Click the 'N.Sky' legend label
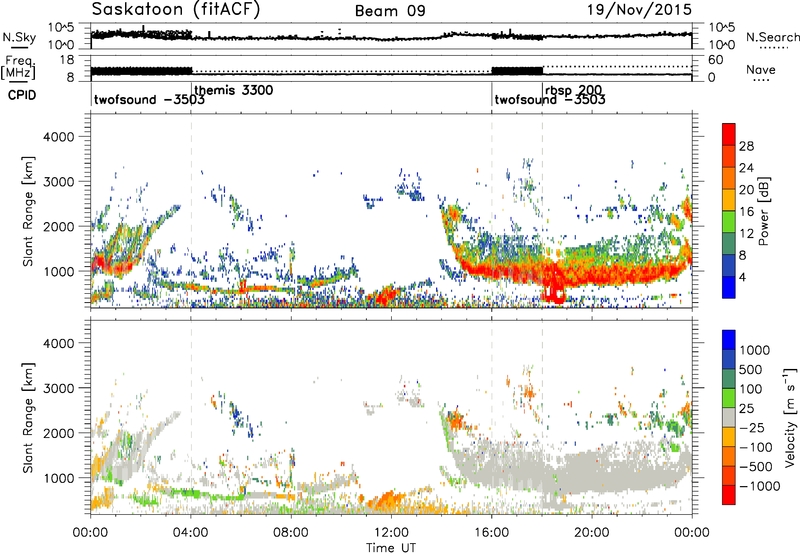800x554 pixels. [x=19, y=37]
